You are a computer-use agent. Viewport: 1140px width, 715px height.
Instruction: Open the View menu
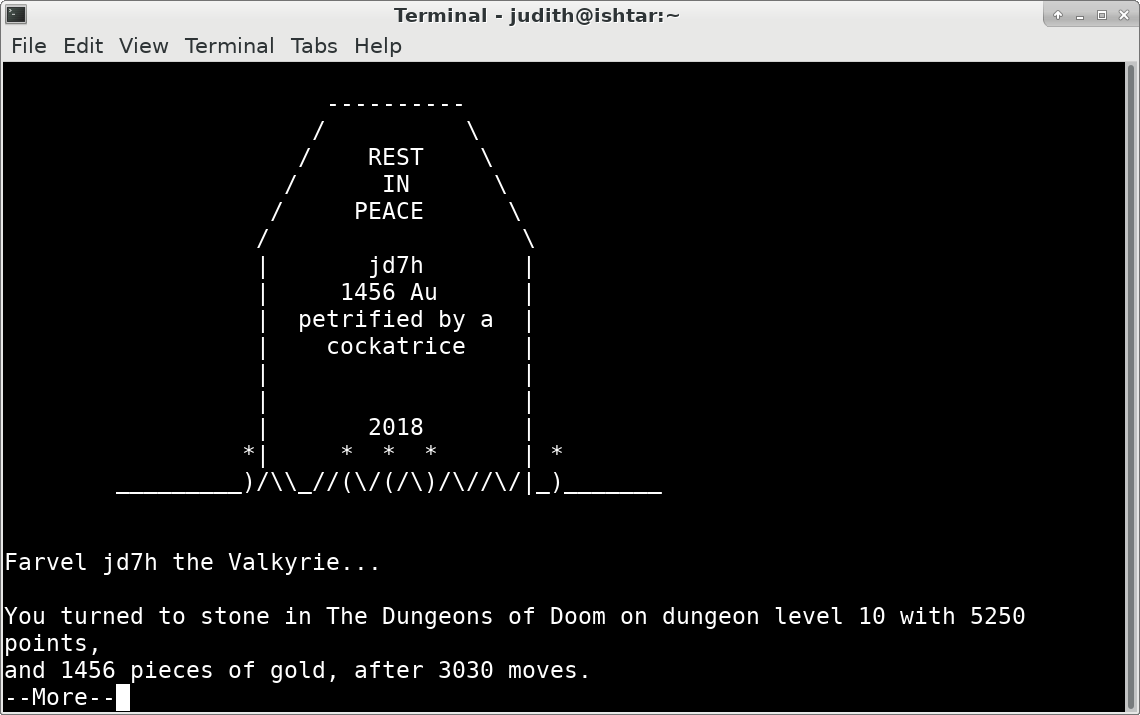click(x=143, y=46)
